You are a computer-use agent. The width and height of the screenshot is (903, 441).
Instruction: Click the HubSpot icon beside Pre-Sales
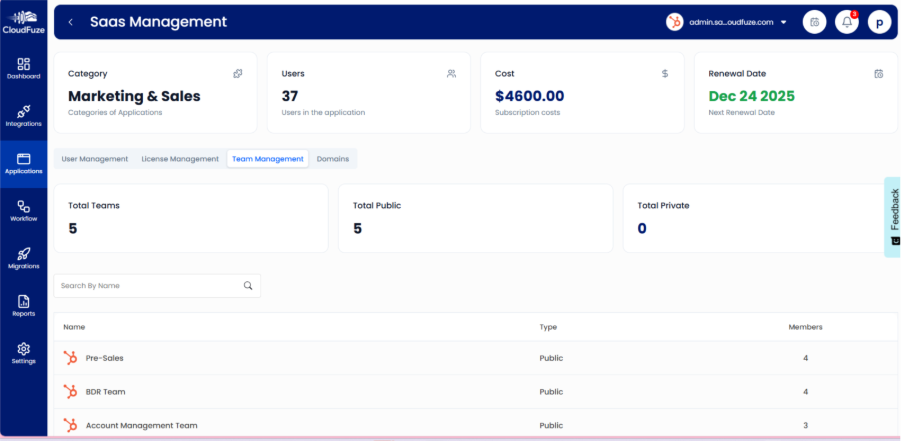click(70, 358)
